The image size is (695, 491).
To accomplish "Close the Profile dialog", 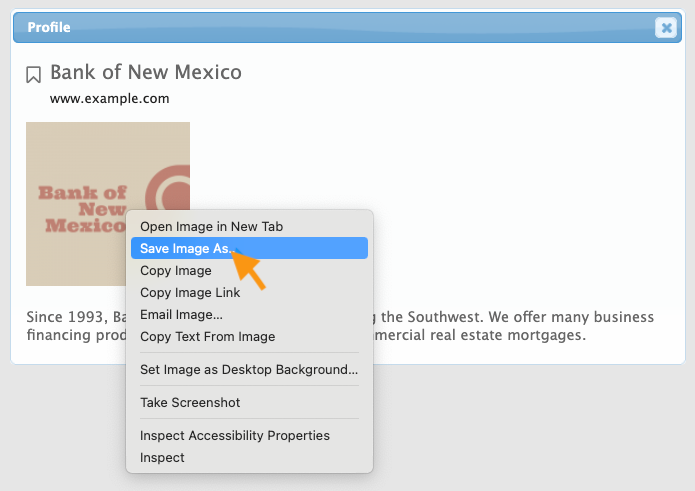I will pyautogui.click(x=666, y=27).
